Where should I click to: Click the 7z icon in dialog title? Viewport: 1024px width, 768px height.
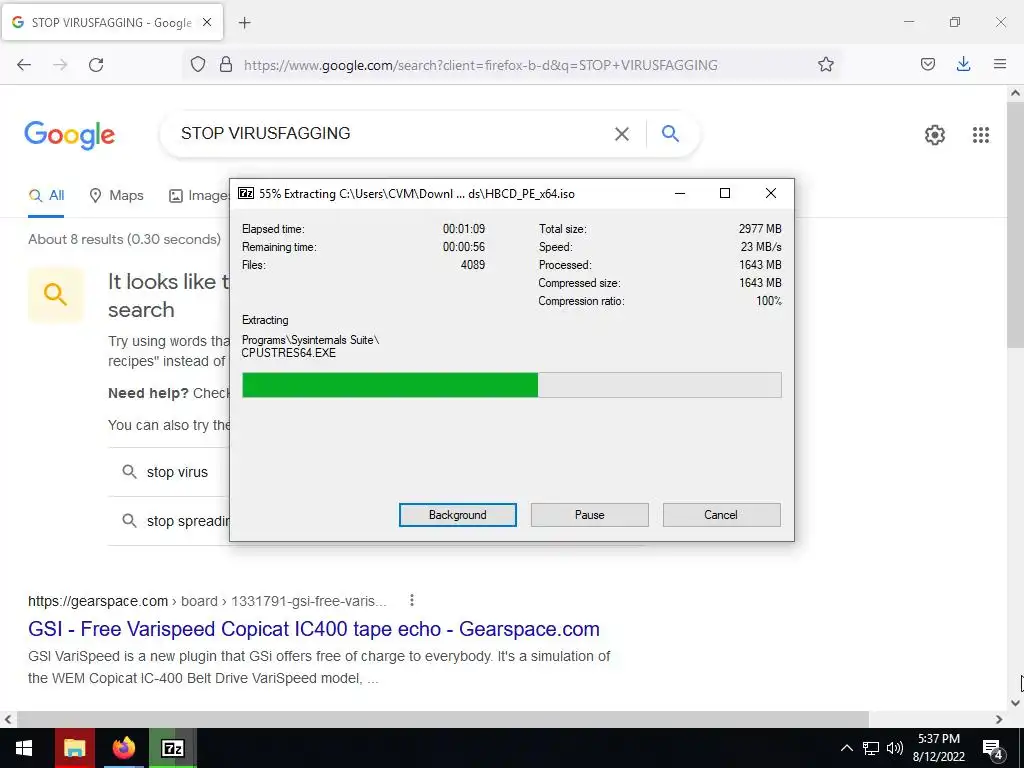pos(246,193)
